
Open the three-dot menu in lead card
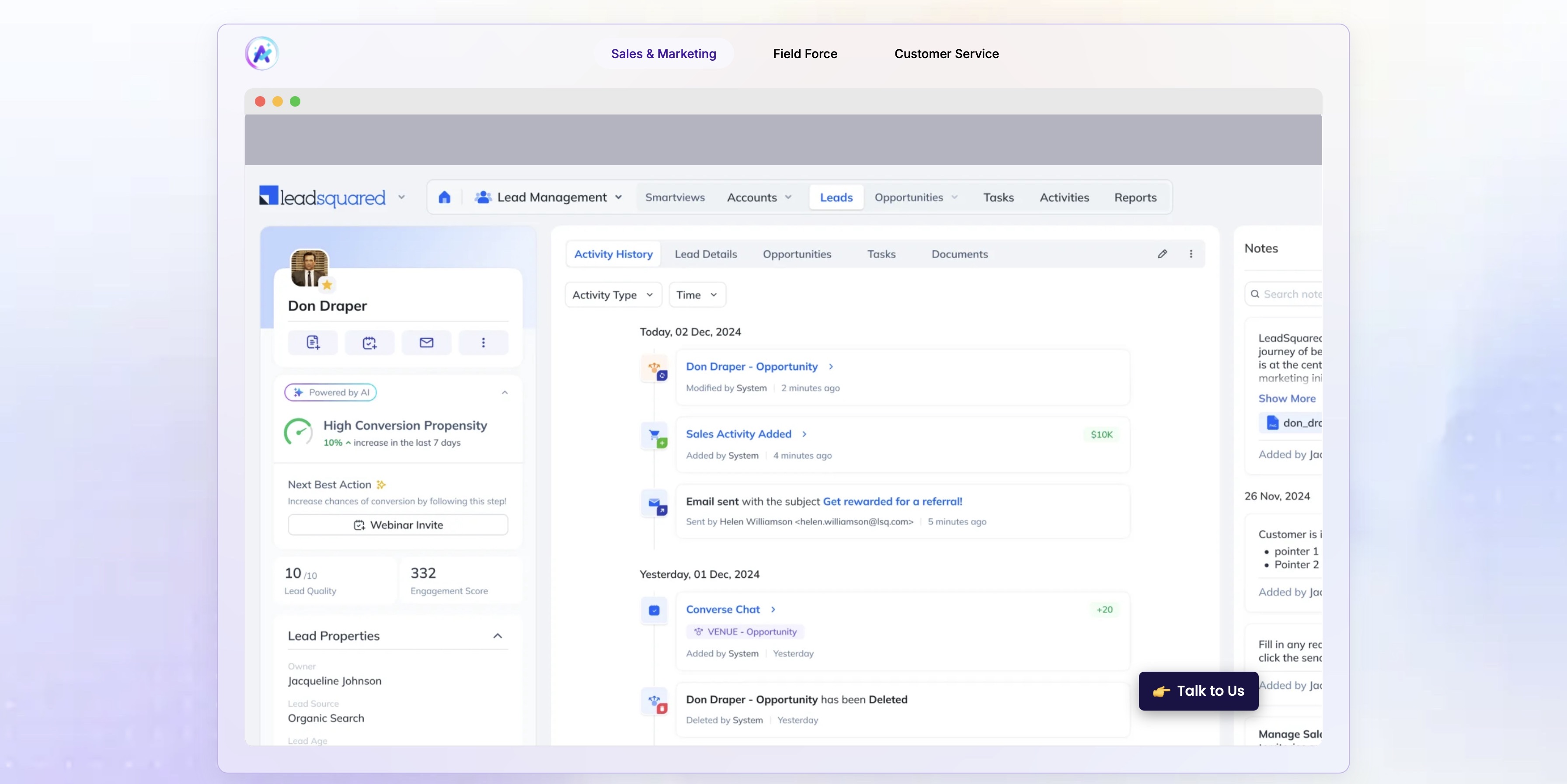483,343
